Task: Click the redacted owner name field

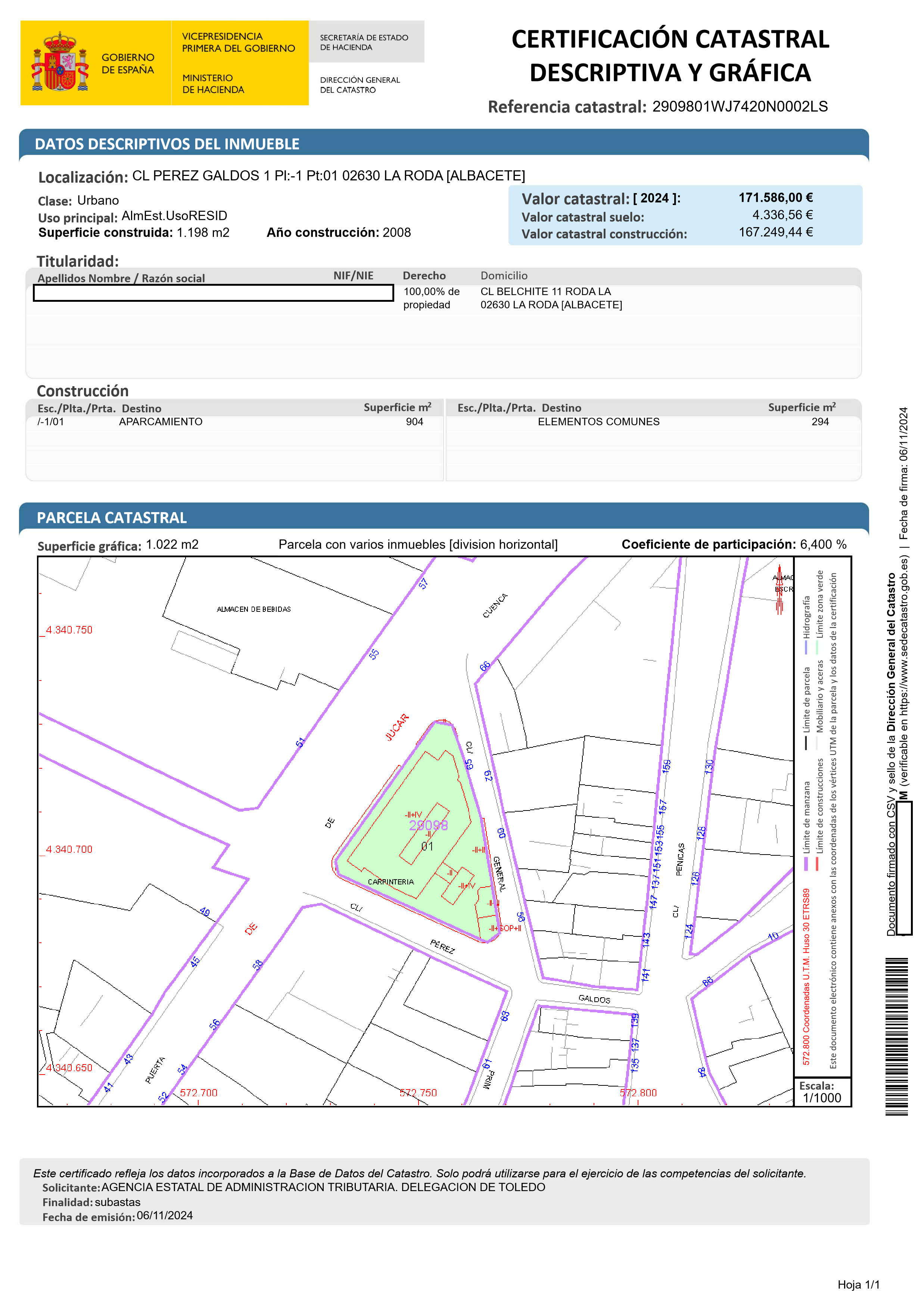Action: pyautogui.click(x=214, y=293)
